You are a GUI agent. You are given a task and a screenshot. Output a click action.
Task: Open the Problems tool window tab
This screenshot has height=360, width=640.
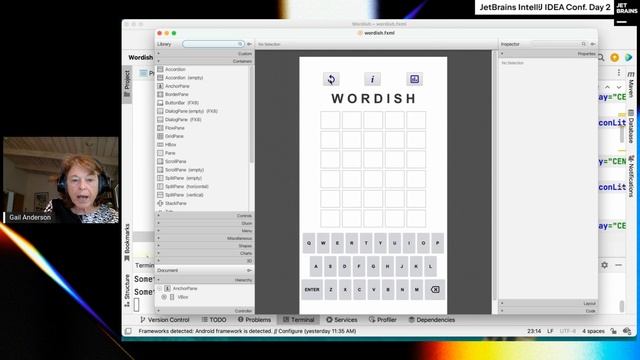[x=254, y=320]
